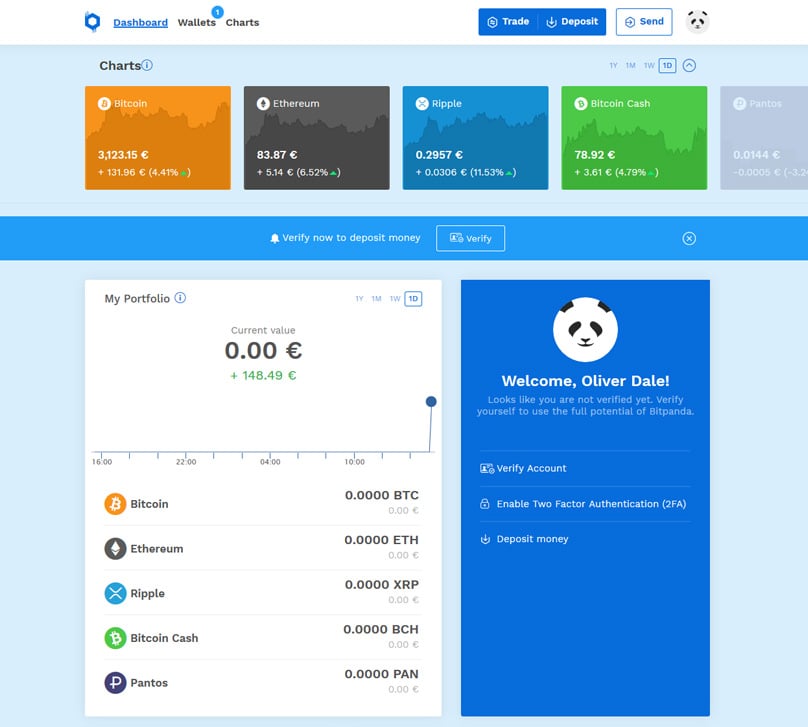Click the + 148.49 € portfolio change value

(263, 376)
